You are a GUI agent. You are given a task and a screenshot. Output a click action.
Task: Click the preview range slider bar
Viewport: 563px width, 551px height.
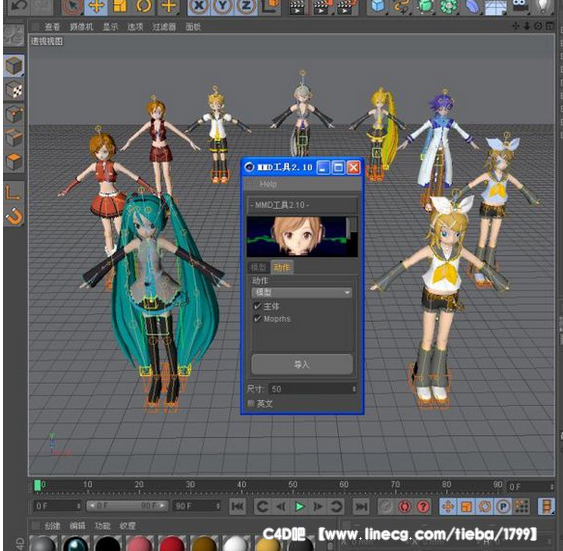point(127,506)
